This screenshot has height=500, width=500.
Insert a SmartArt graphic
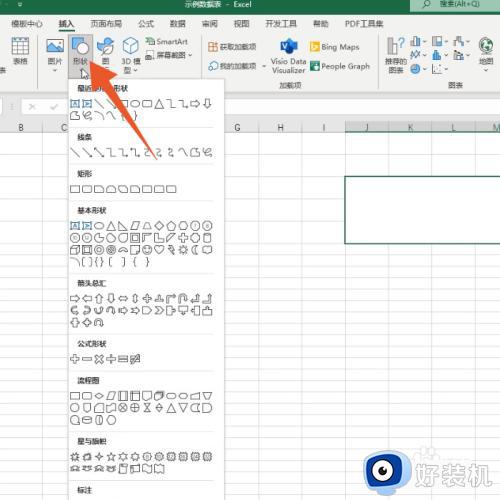(x=166, y=42)
